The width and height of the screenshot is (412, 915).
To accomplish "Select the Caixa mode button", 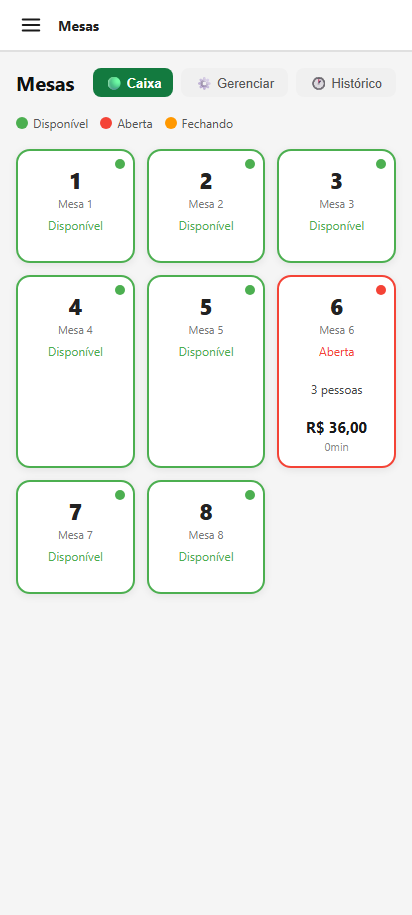I will point(133,83).
